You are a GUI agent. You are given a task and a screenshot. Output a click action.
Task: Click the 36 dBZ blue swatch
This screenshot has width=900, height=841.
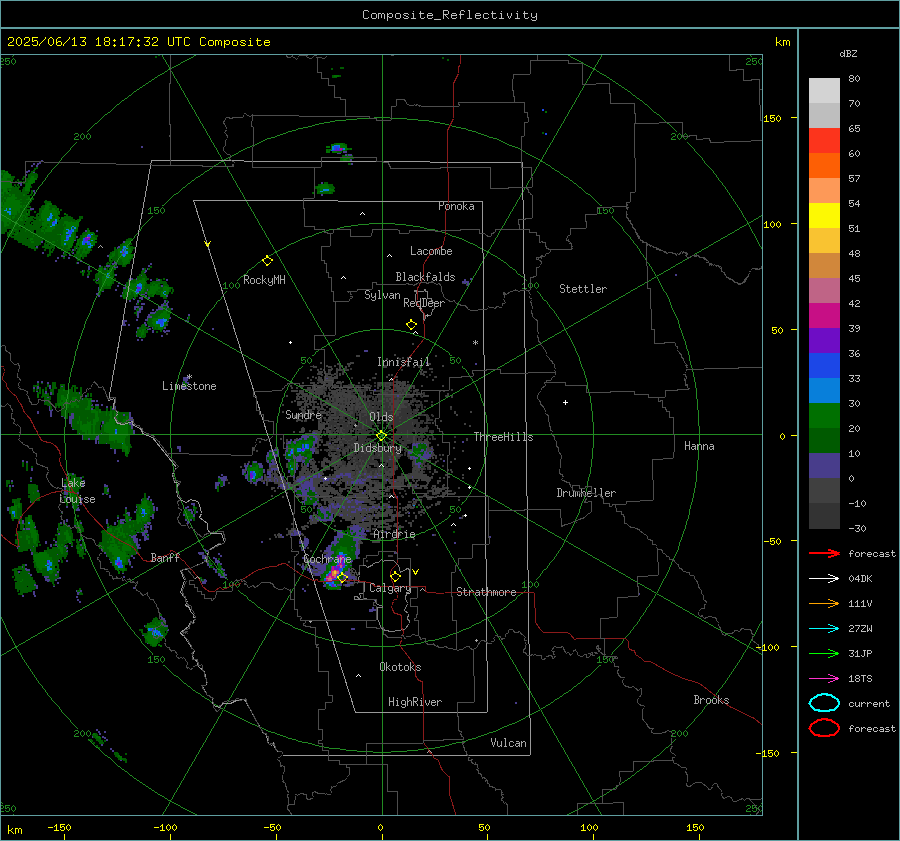pyautogui.click(x=824, y=365)
